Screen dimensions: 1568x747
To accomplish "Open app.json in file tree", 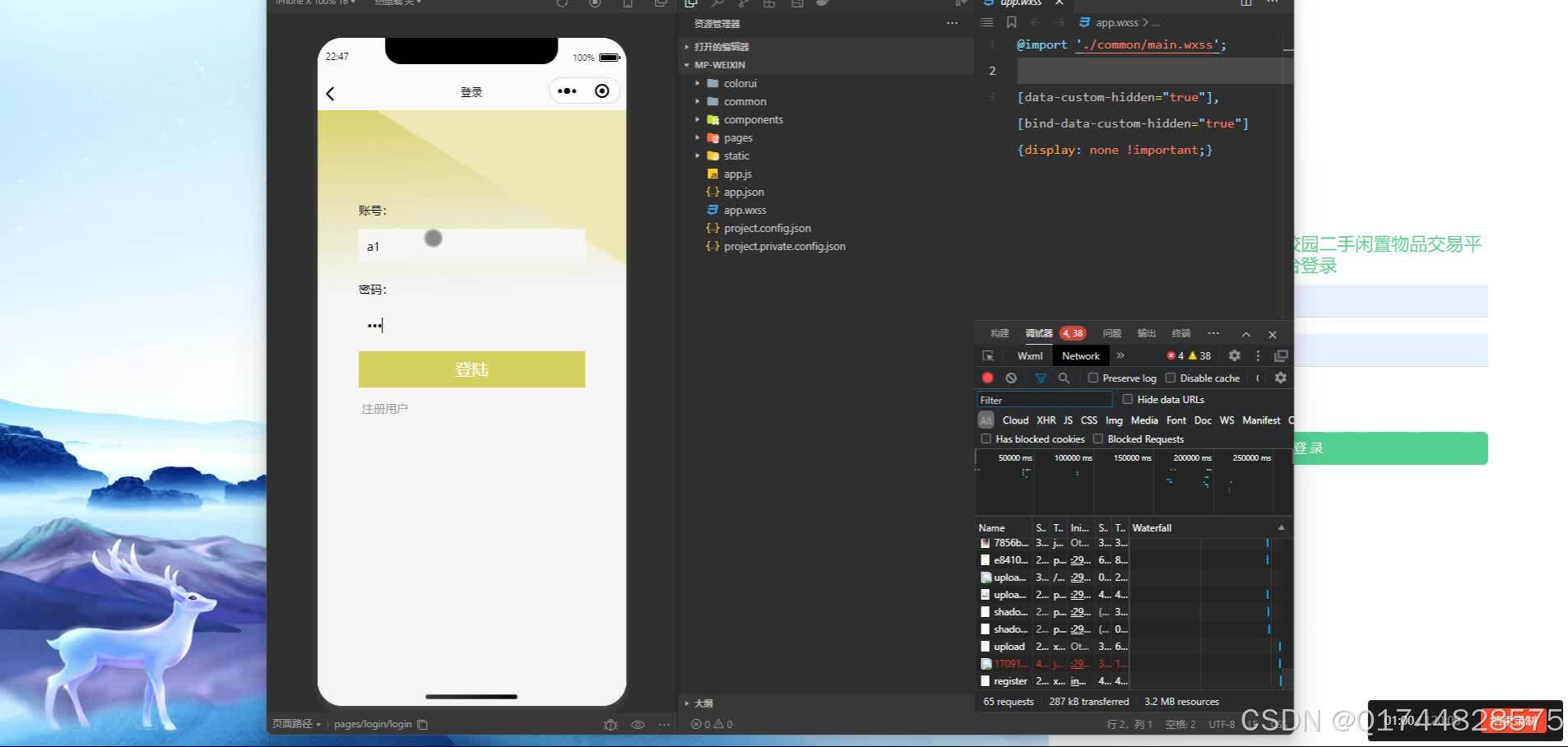I will click(x=744, y=192).
